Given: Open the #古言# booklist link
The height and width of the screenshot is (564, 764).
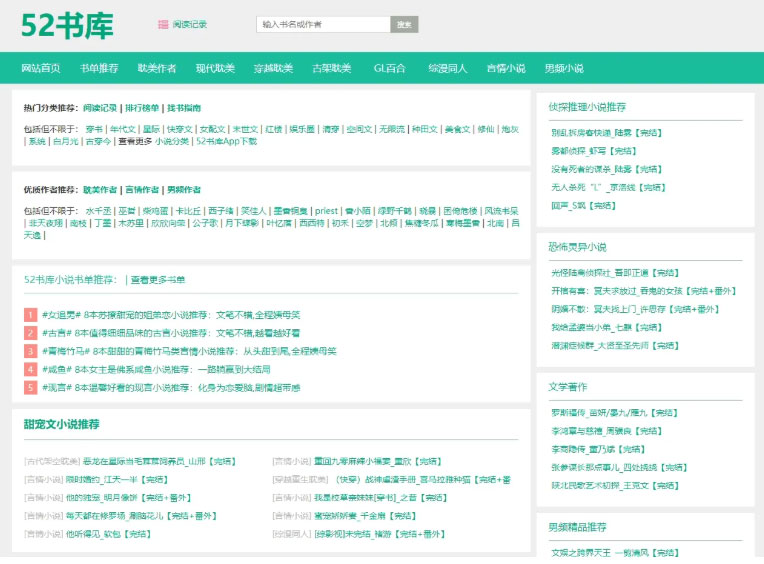Looking at the screenshot, I should point(171,333).
